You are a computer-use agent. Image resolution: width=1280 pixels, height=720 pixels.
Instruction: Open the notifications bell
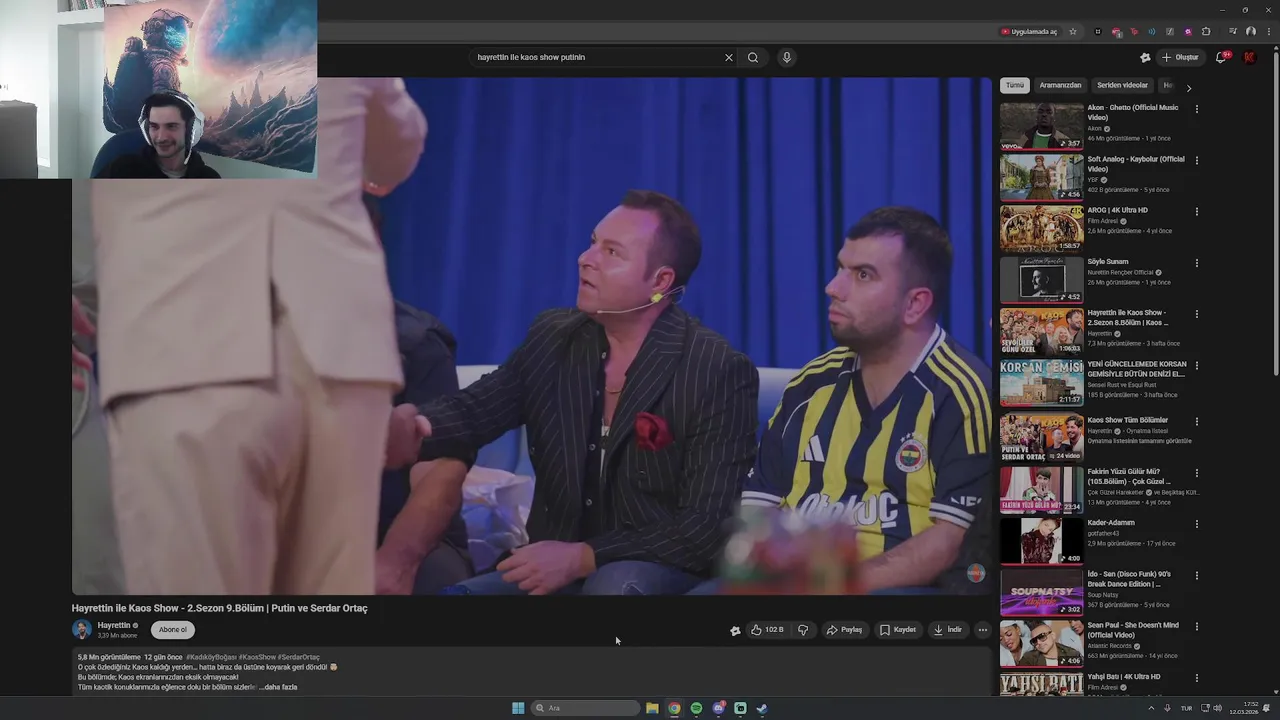click(1221, 57)
